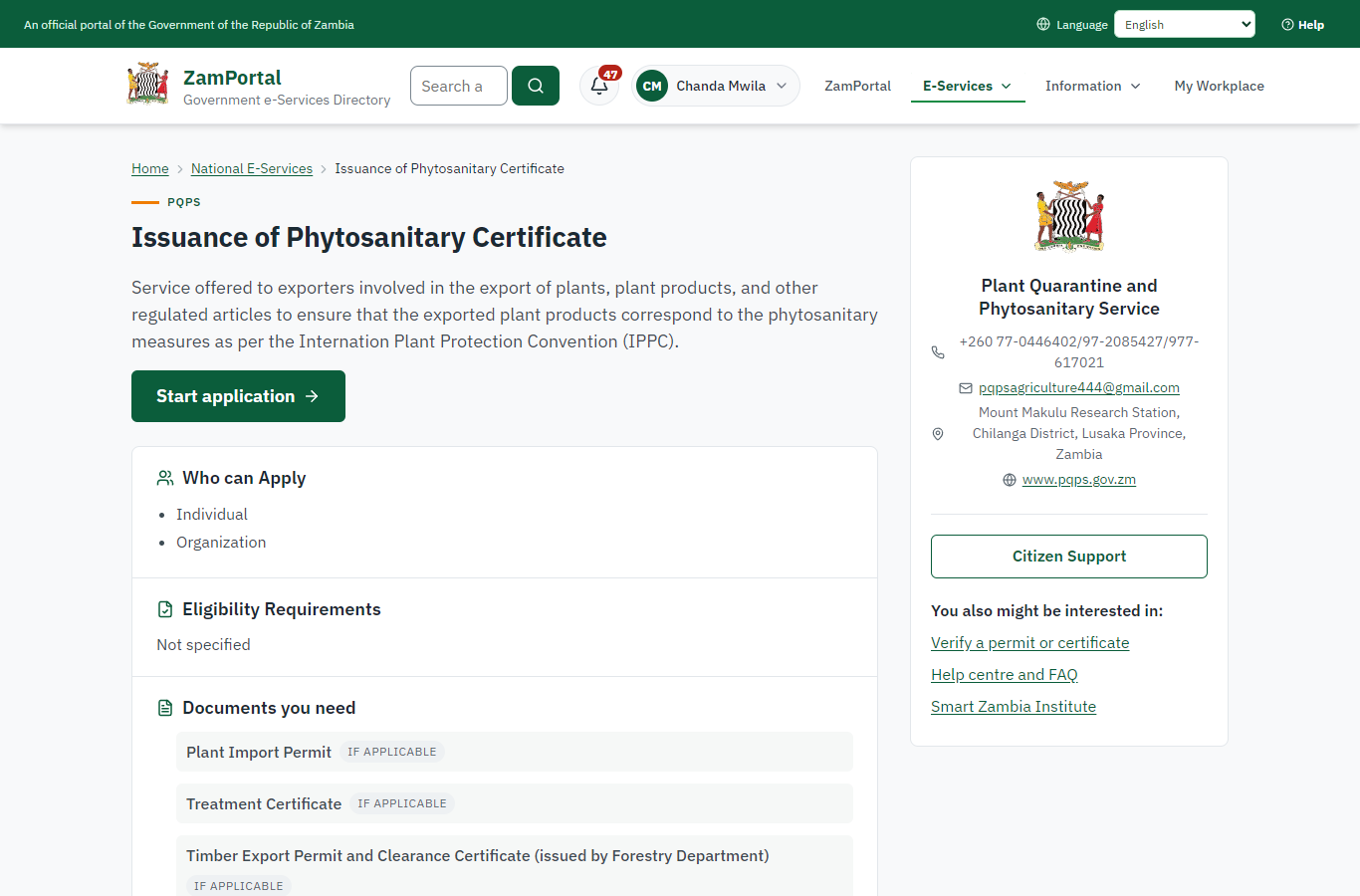The width and height of the screenshot is (1360, 896).
Task: Click the globe icon beside www.pqps.gov.zm
Action: click(1010, 480)
